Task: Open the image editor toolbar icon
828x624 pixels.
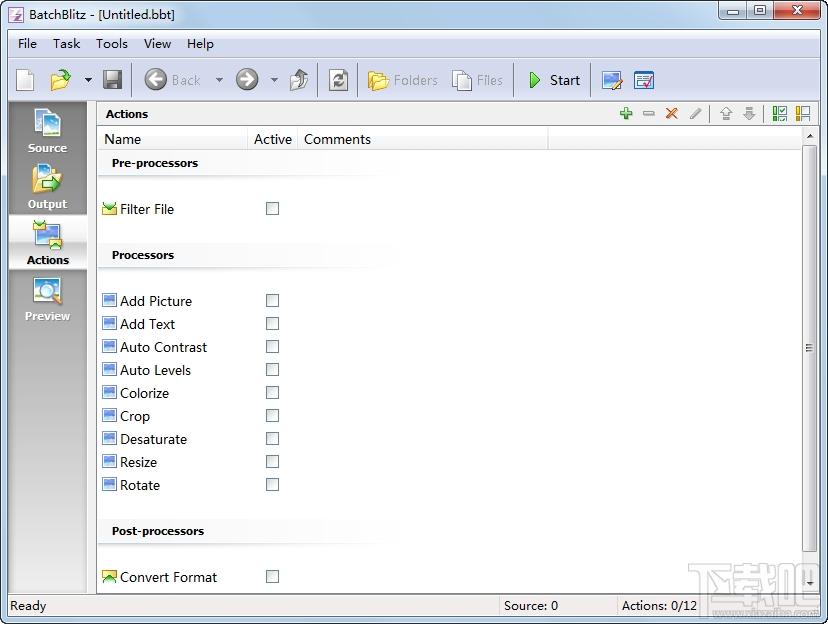Action: (x=611, y=80)
